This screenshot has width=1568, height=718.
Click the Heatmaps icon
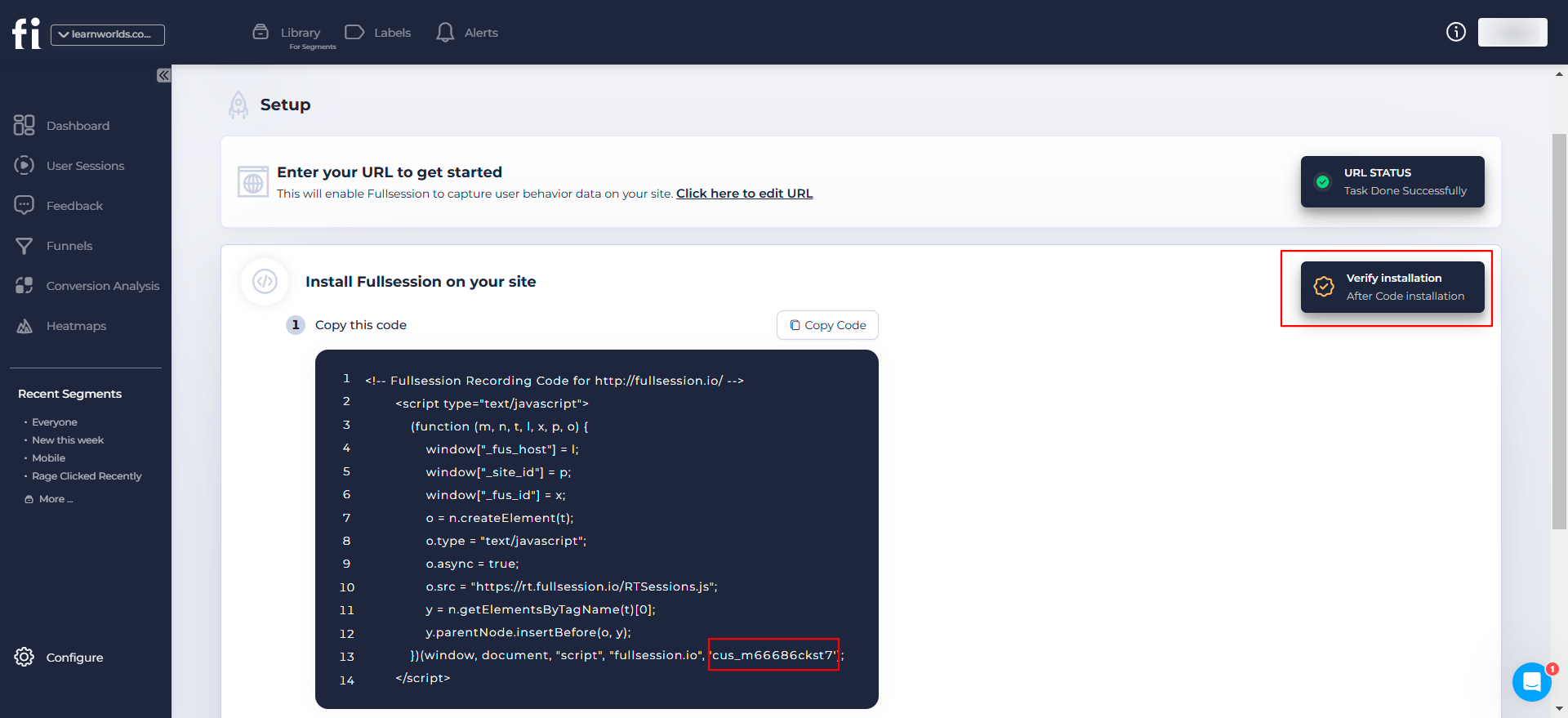[24, 325]
